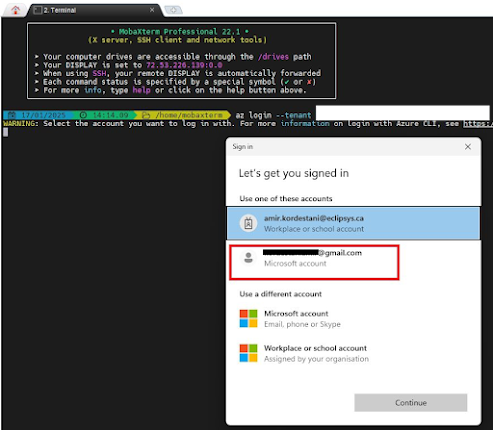Open the https link in the warning line

click(x=478, y=124)
